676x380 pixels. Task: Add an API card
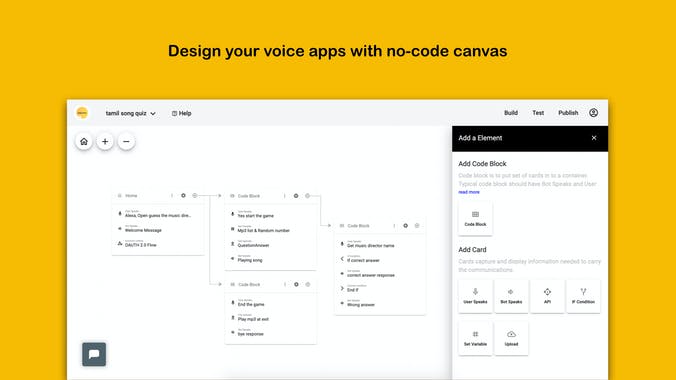click(547, 296)
